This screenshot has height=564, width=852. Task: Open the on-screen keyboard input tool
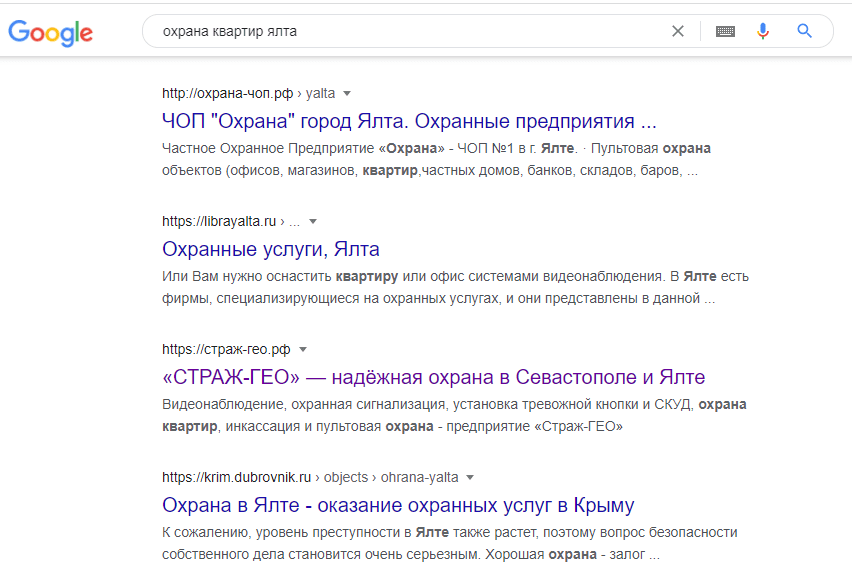(x=725, y=31)
